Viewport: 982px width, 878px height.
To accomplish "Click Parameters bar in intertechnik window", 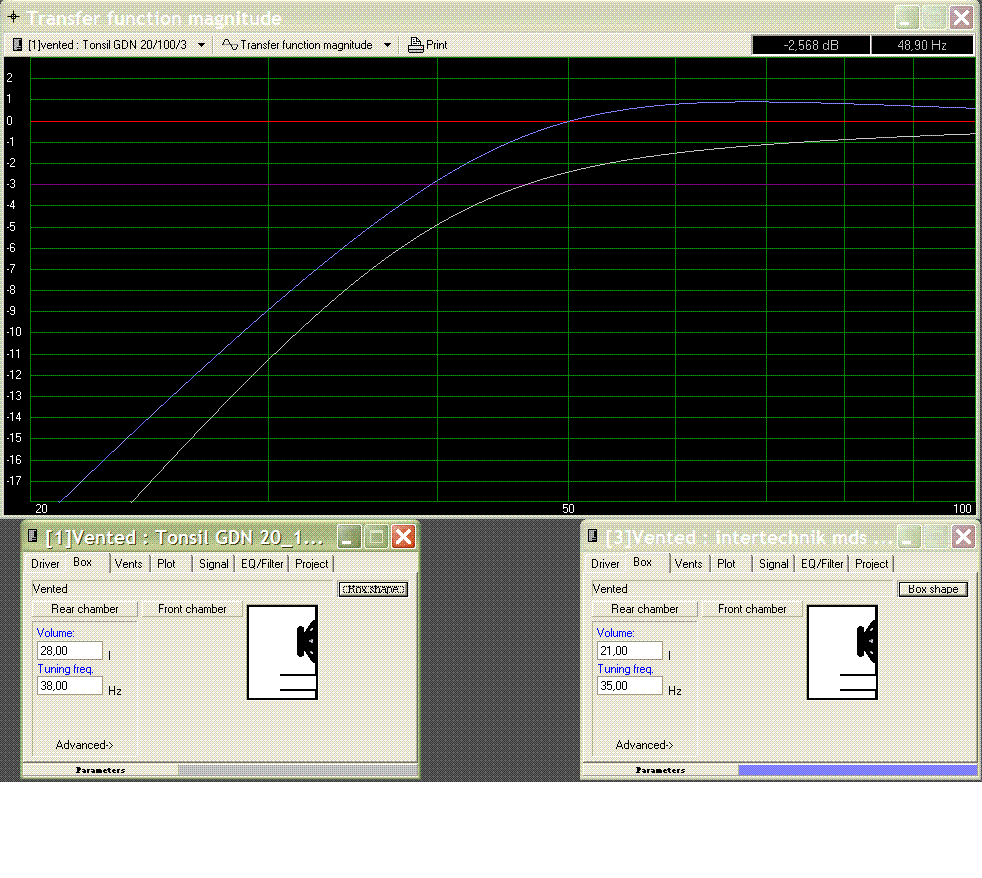I will 660,770.
